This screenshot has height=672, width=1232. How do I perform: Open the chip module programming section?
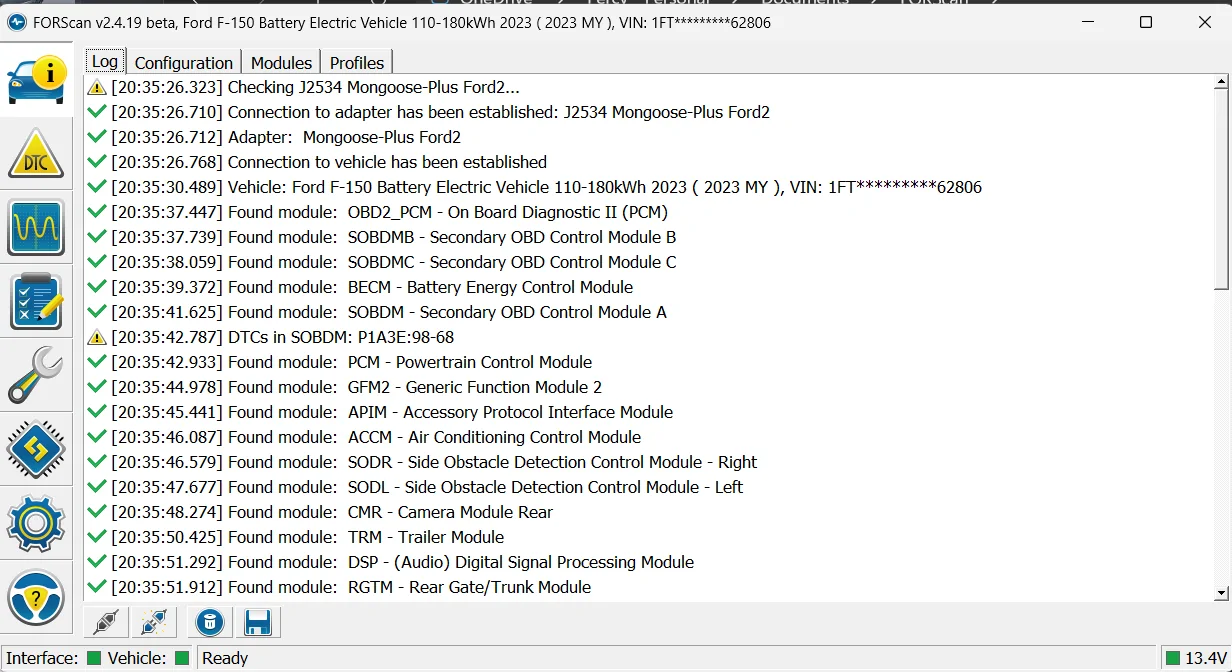(37, 449)
